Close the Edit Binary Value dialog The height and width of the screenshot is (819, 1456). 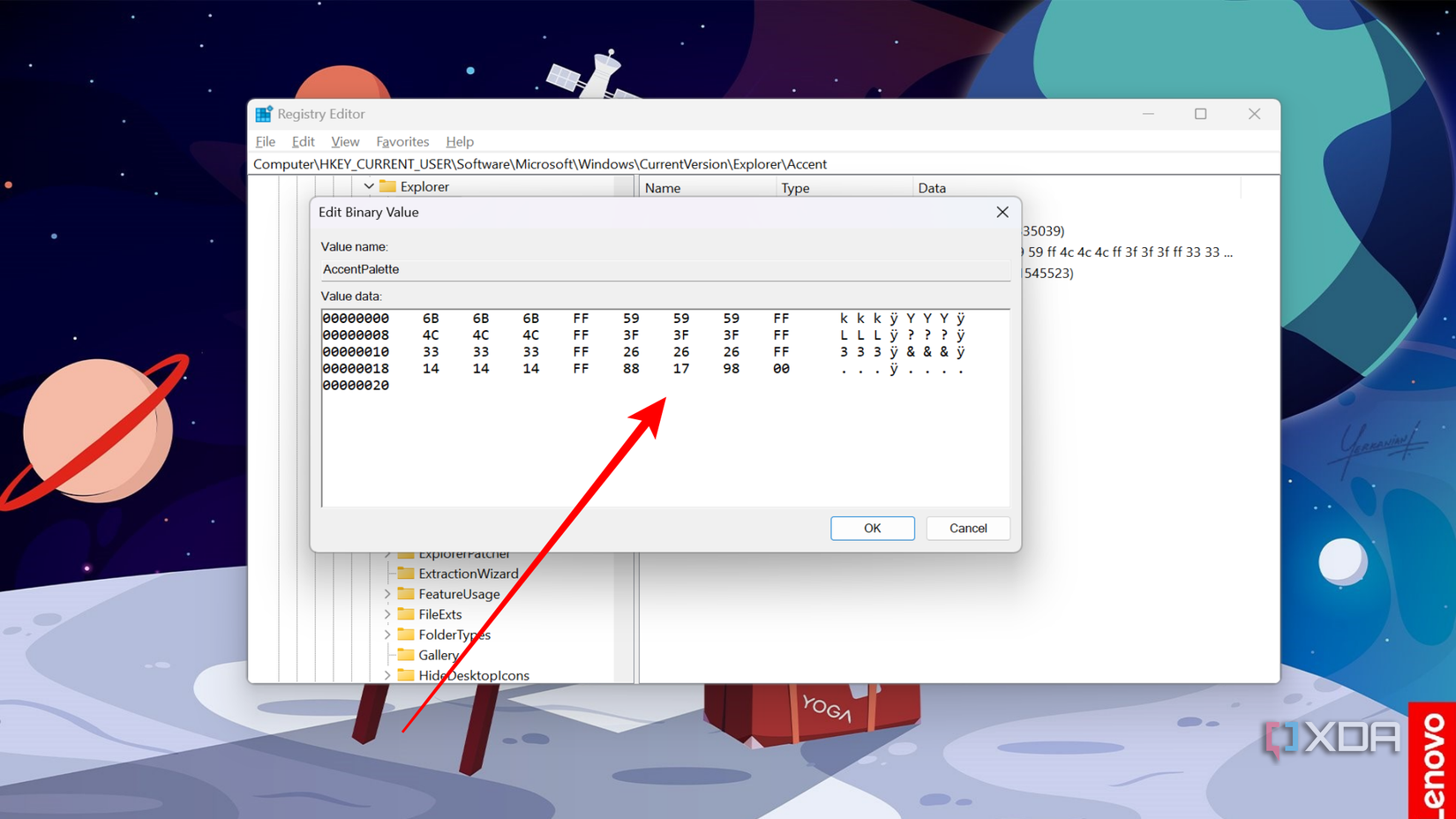tap(1002, 212)
